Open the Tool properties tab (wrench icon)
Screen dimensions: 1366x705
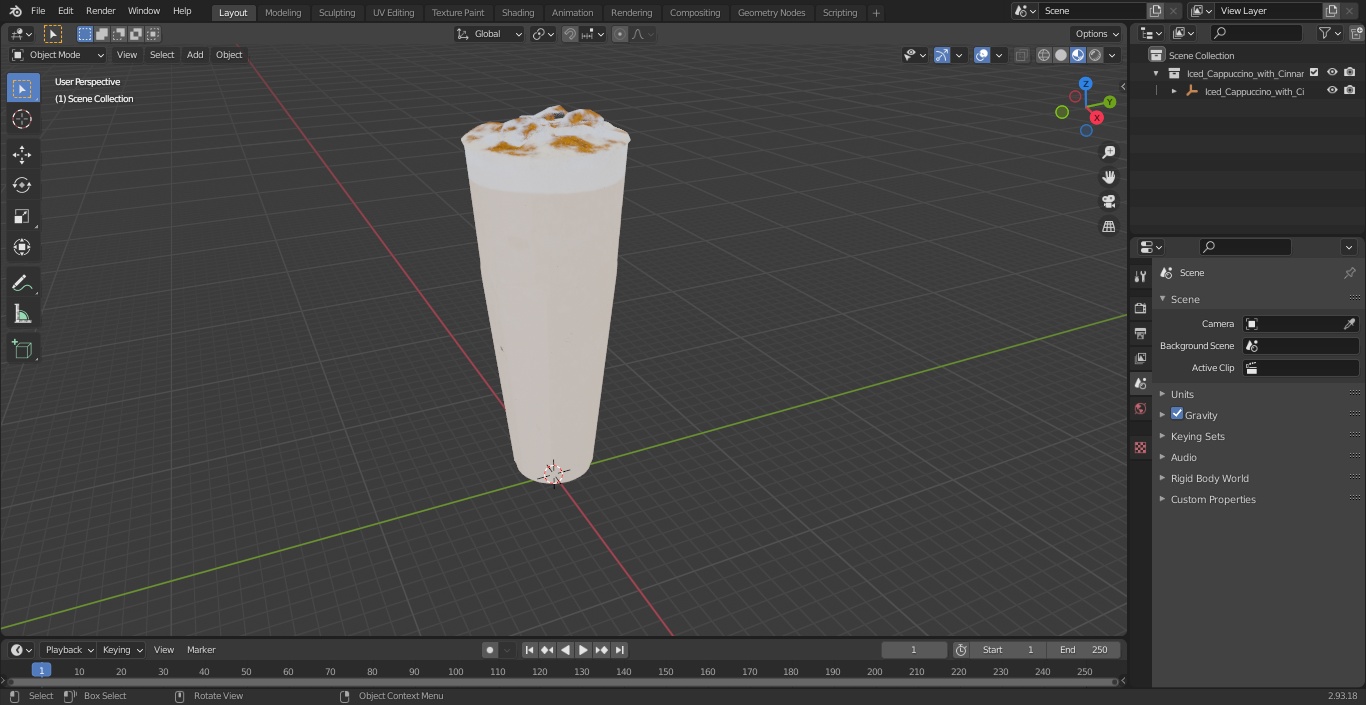click(x=1140, y=276)
